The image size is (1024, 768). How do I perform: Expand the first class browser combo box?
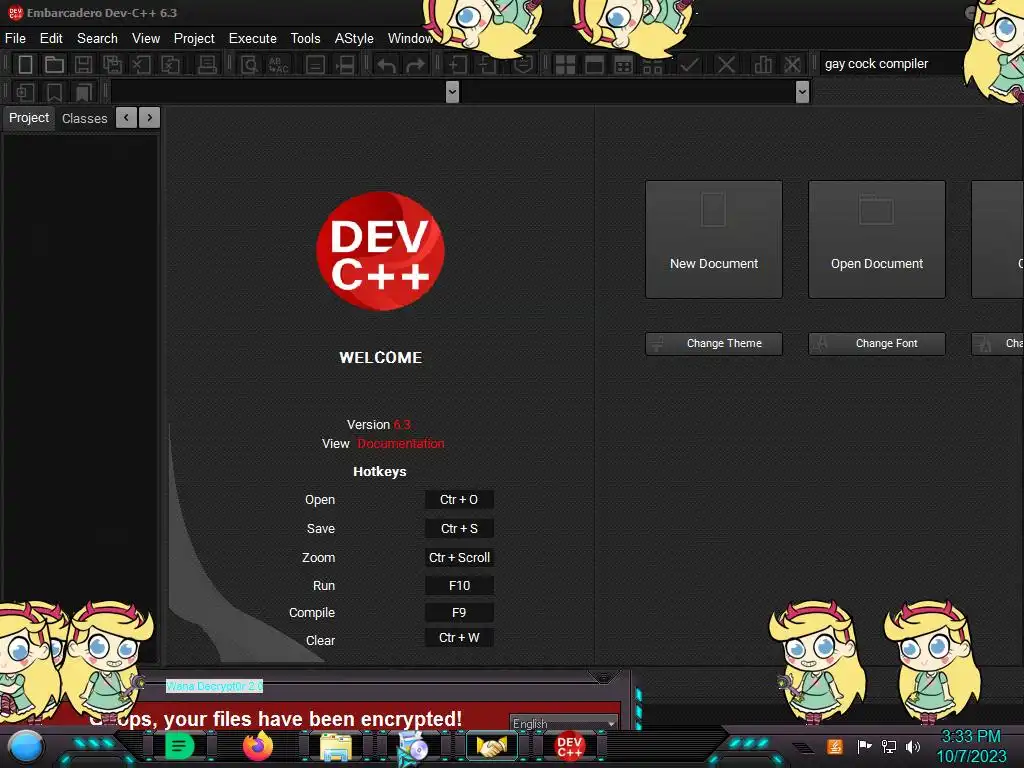[x=452, y=92]
